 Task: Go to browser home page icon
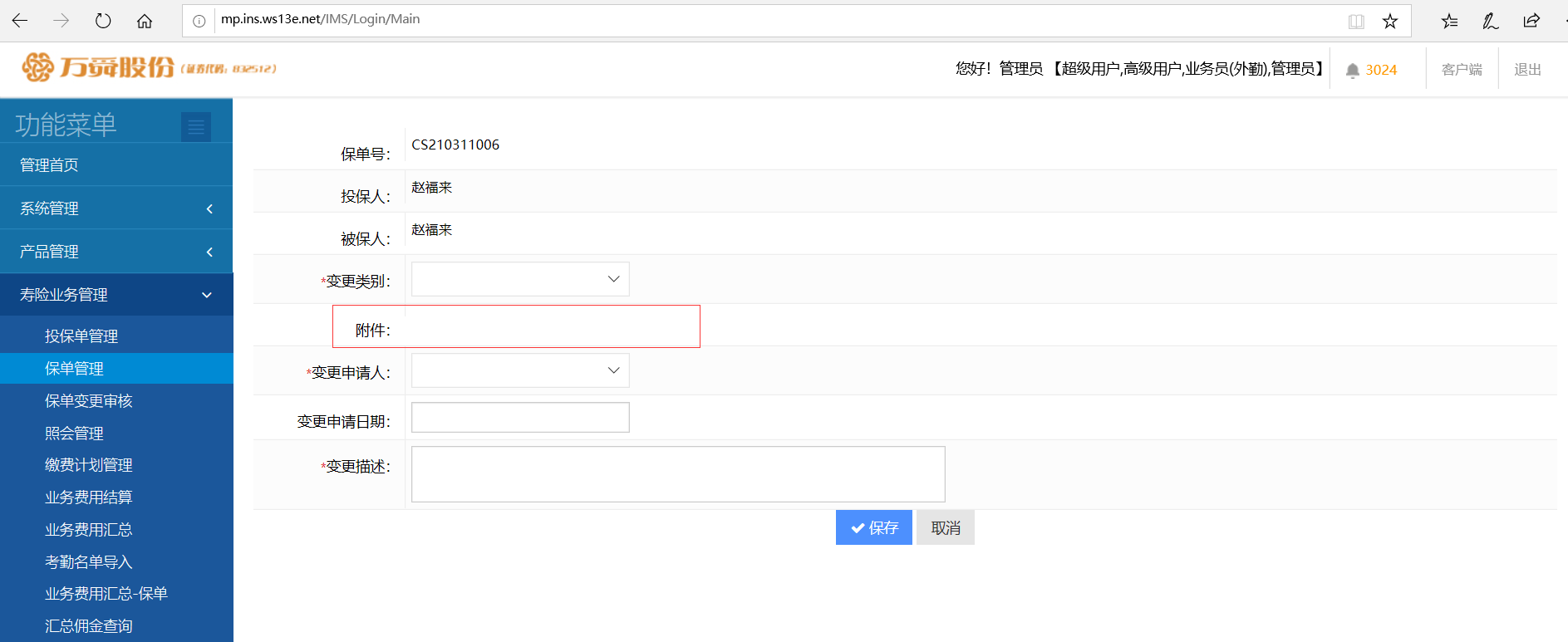pos(145,21)
